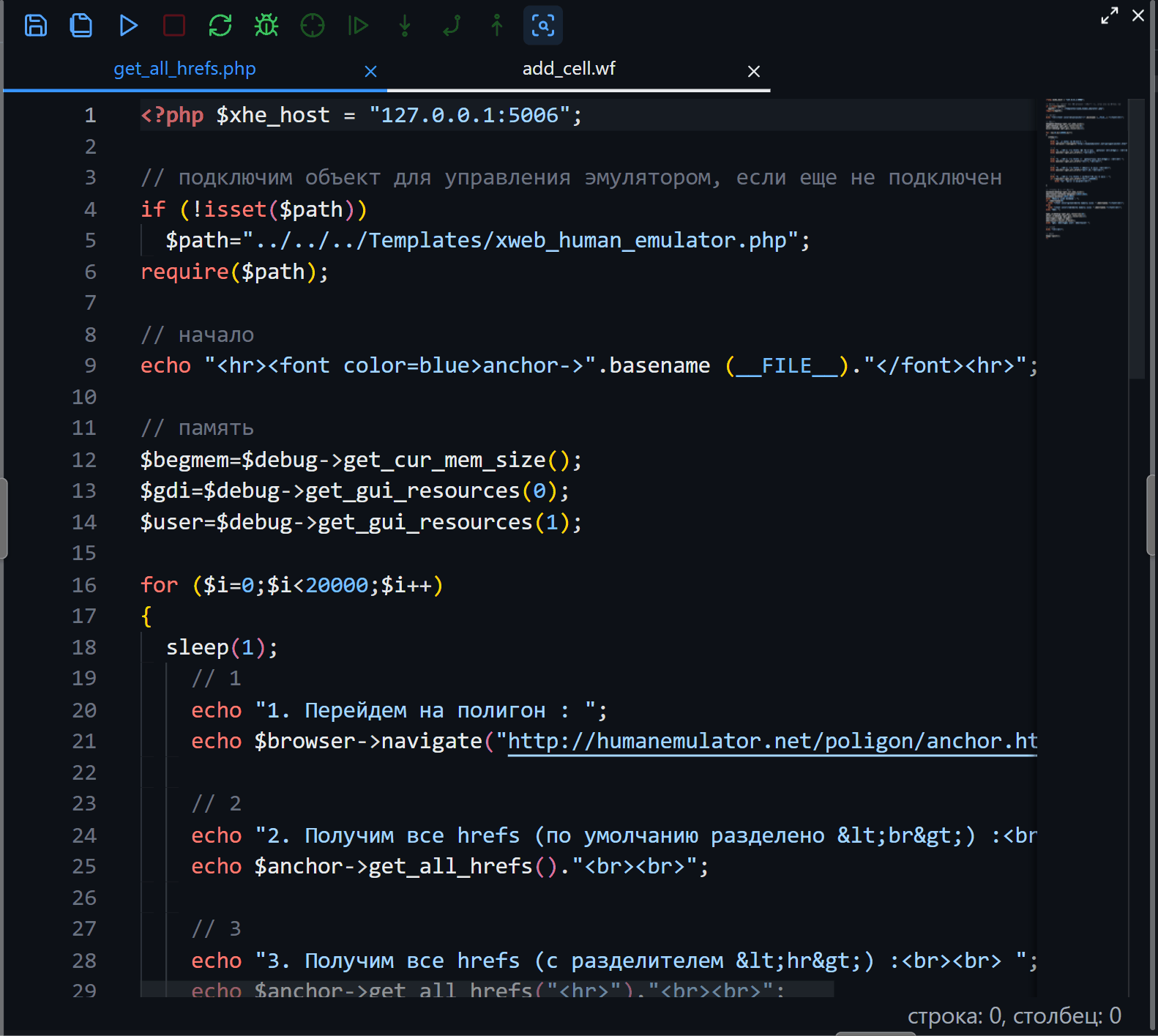Place cursor in the $xhe_host line
1158x1036 pixels.
click(x=362, y=115)
